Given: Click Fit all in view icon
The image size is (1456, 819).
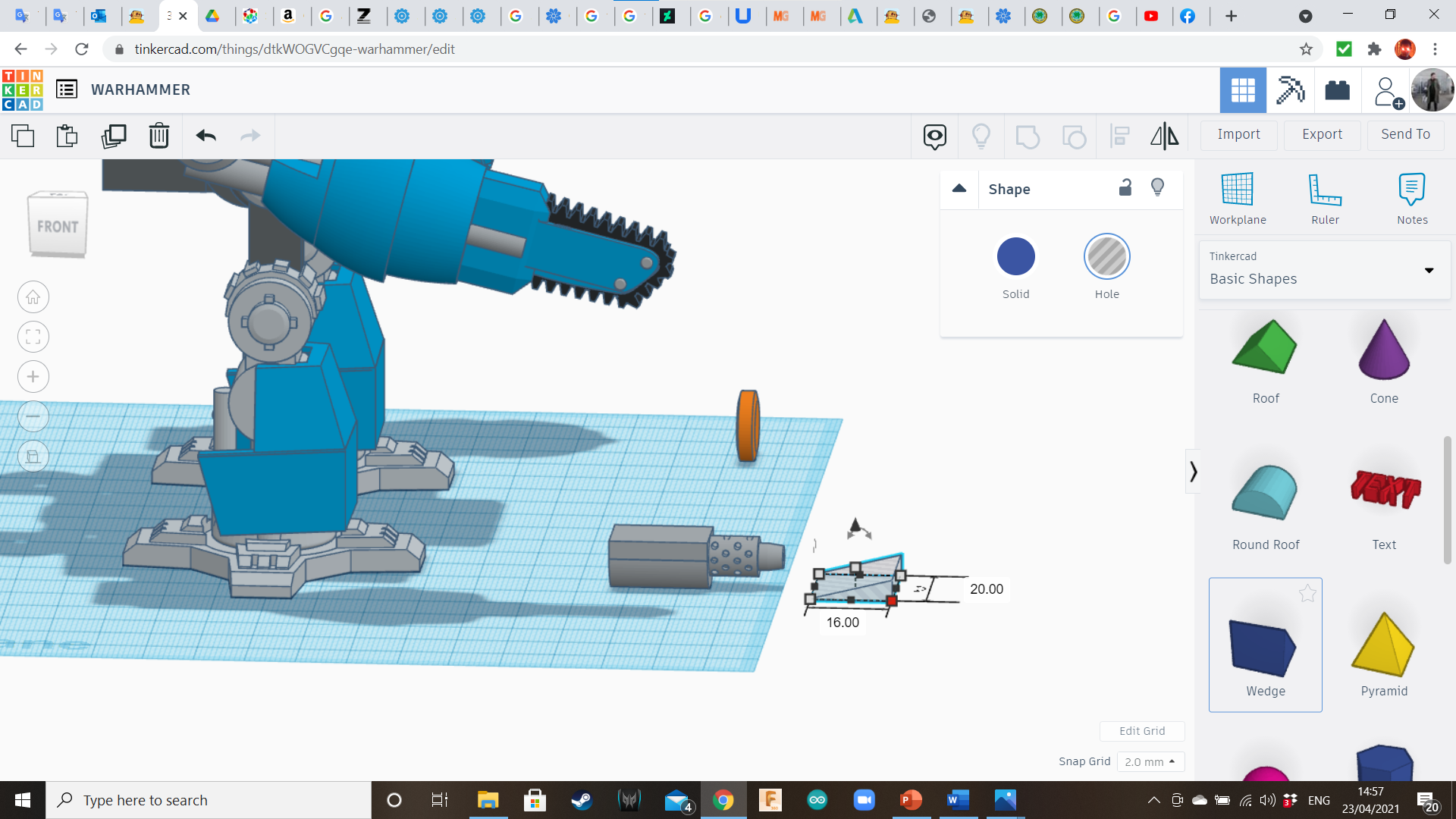Looking at the screenshot, I should pyautogui.click(x=33, y=337).
